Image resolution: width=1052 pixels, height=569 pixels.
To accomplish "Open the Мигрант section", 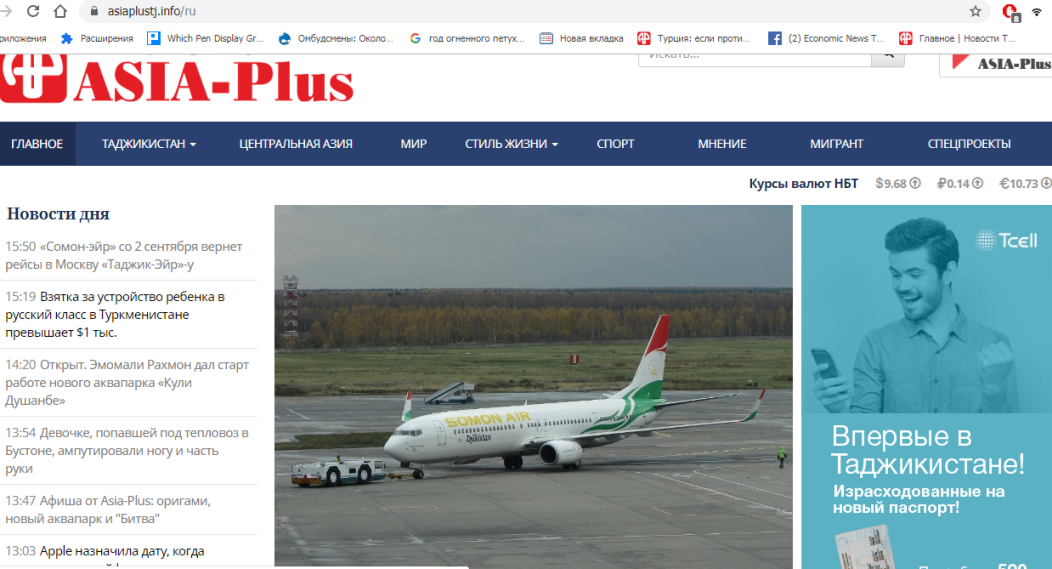I will (x=837, y=144).
